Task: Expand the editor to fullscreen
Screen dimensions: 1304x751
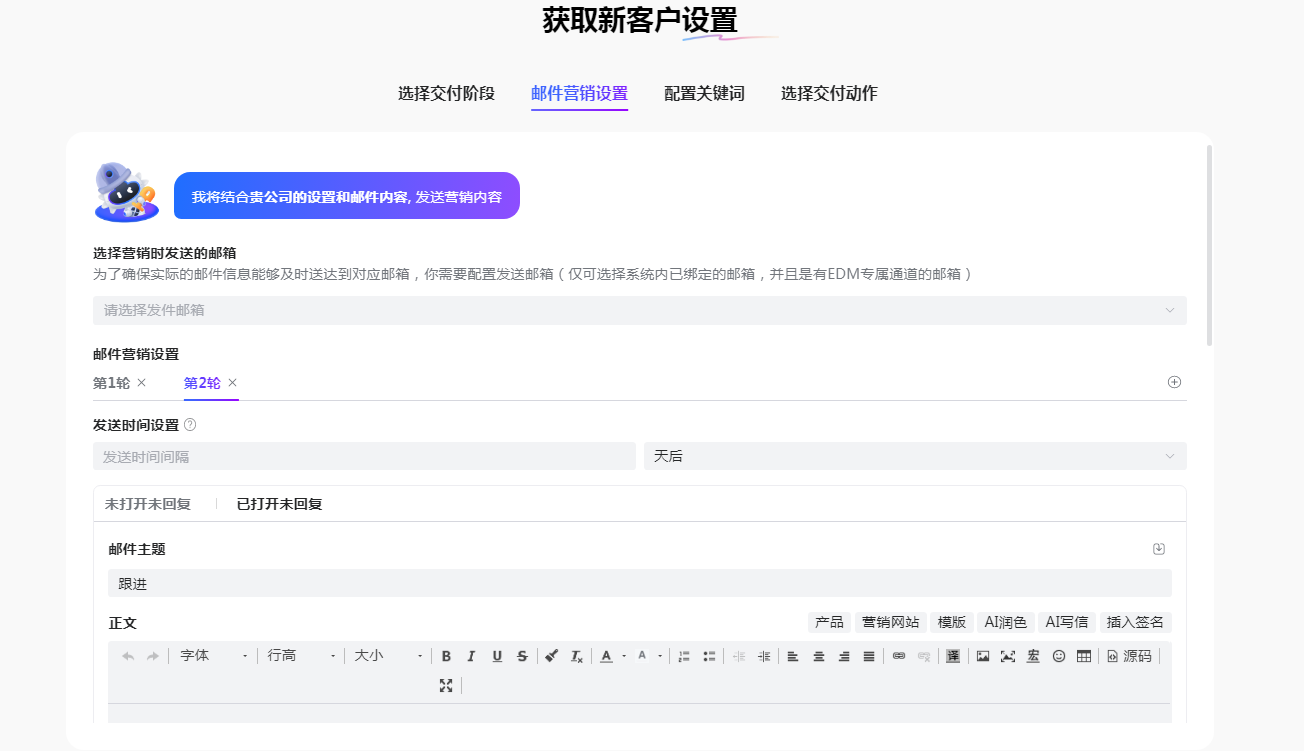Action: 446,685
